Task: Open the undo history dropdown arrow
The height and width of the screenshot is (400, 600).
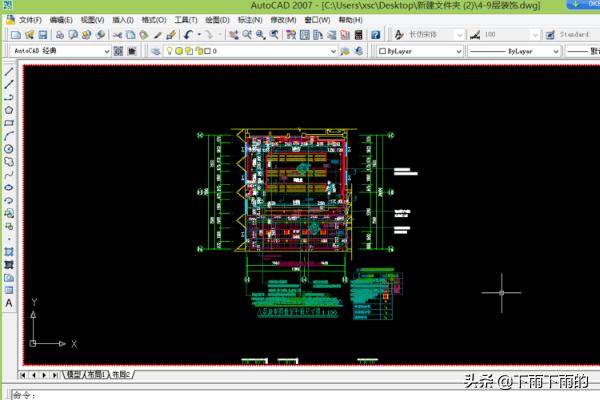Action: [x=199, y=35]
